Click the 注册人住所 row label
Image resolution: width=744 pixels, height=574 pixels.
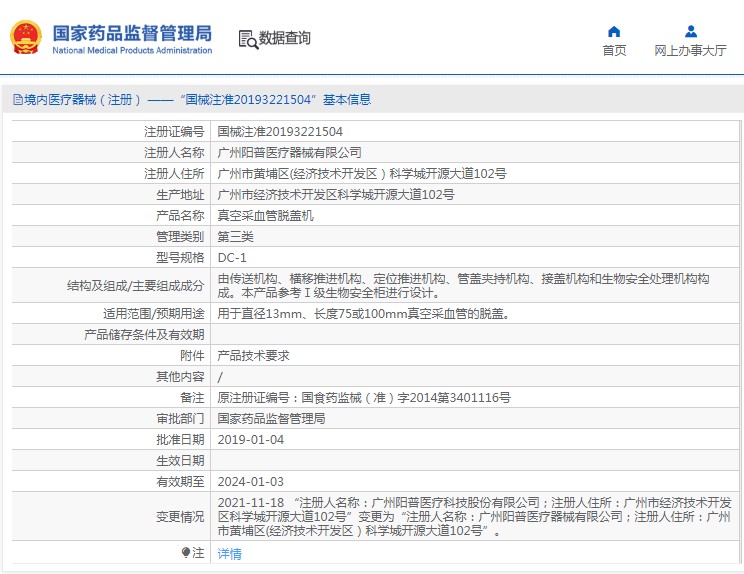(x=174, y=174)
